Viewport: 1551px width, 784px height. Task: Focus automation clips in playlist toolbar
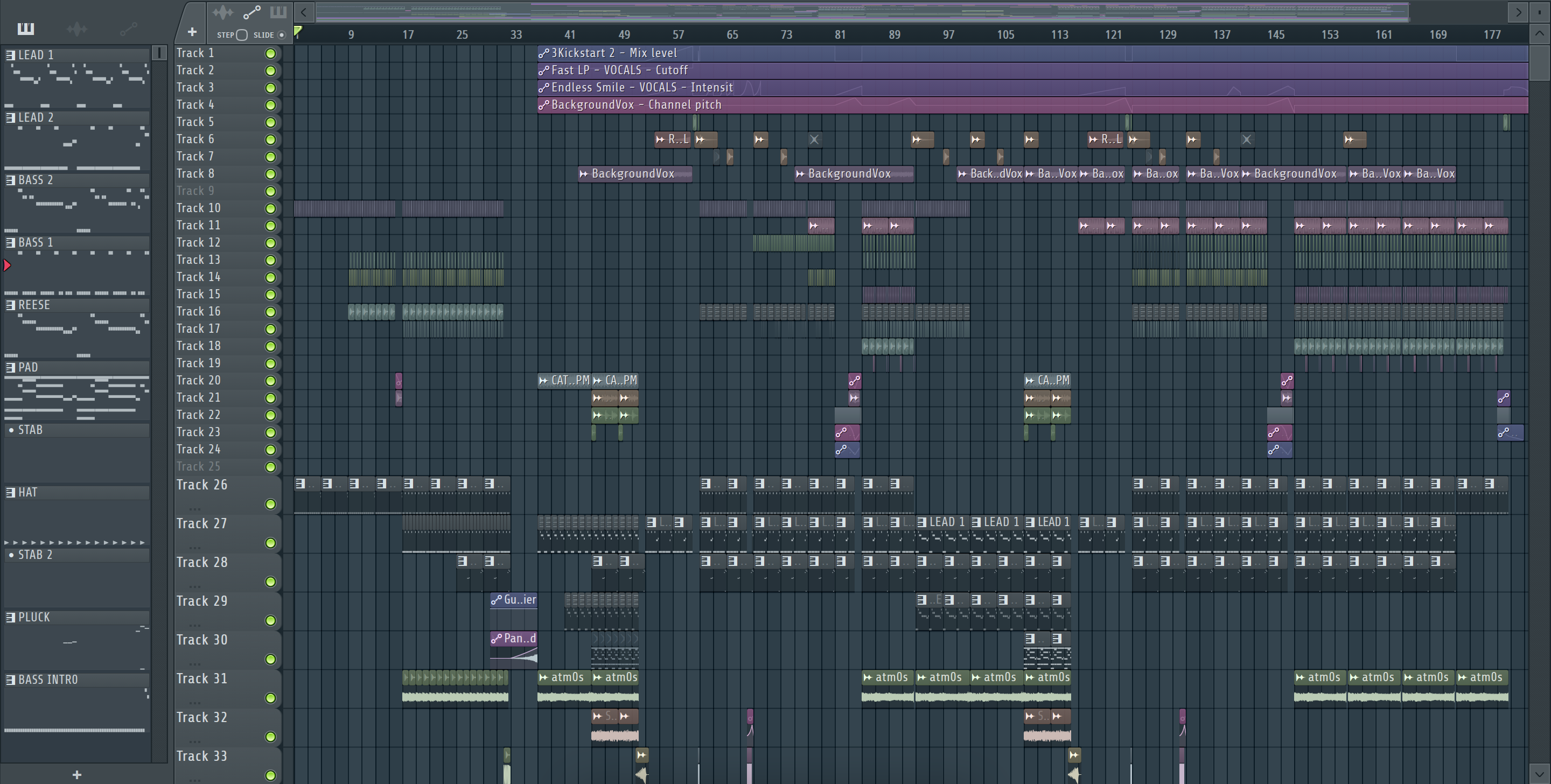coord(251,12)
